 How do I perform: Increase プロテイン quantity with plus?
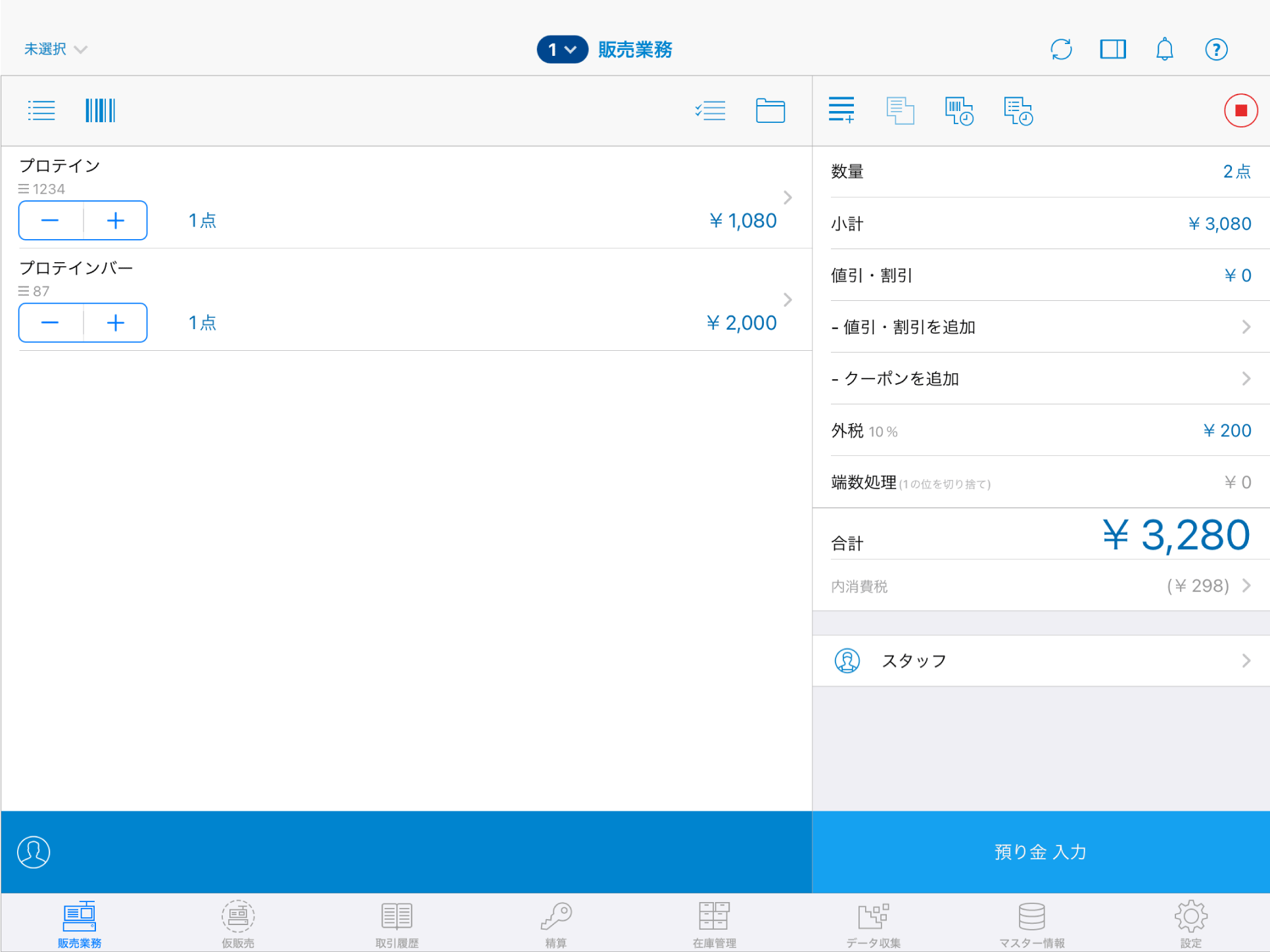(116, 221)
